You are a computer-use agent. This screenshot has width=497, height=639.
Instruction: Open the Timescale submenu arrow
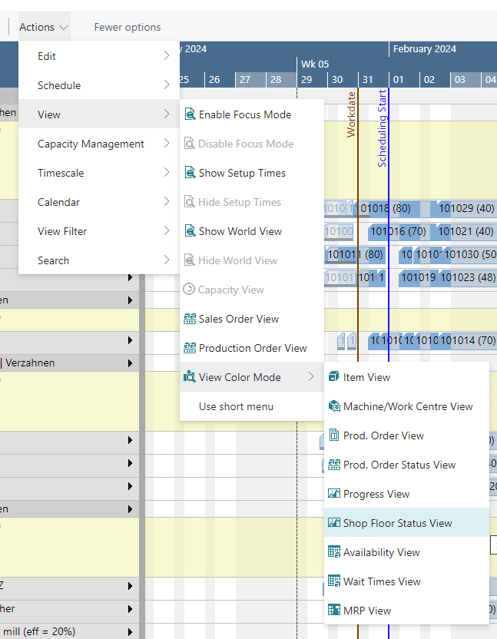(166, 172)
